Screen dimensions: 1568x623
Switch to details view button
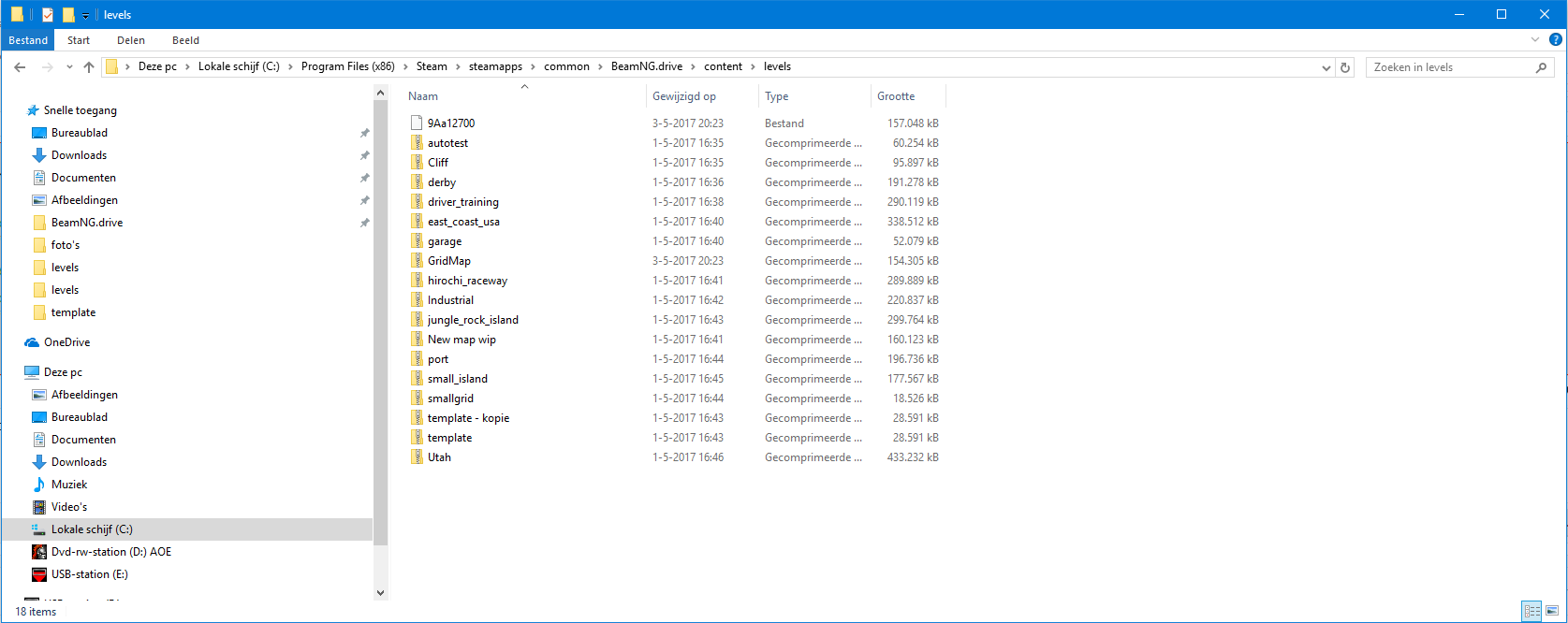1531,611
